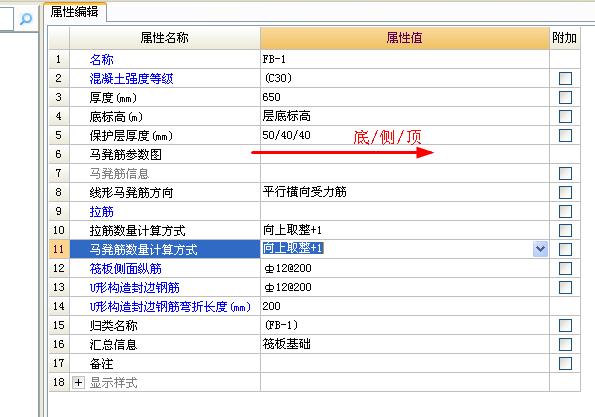Select the 名称 property label
595x417 pixels.
click(x=102, y=60)
